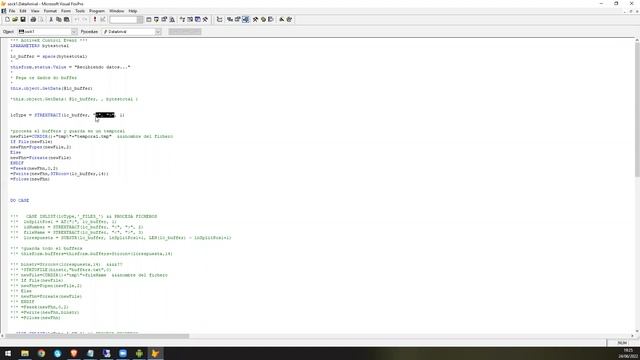Click the Set Tab Order icon
640x360 pixels.
[220, 19]
